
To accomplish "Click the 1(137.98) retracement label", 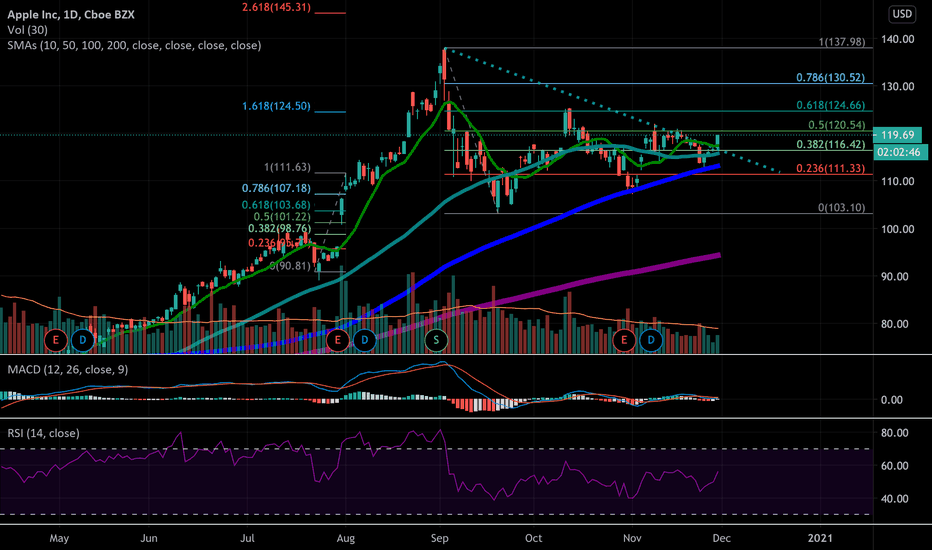I will pyautogui.click(x=842, y=42).
